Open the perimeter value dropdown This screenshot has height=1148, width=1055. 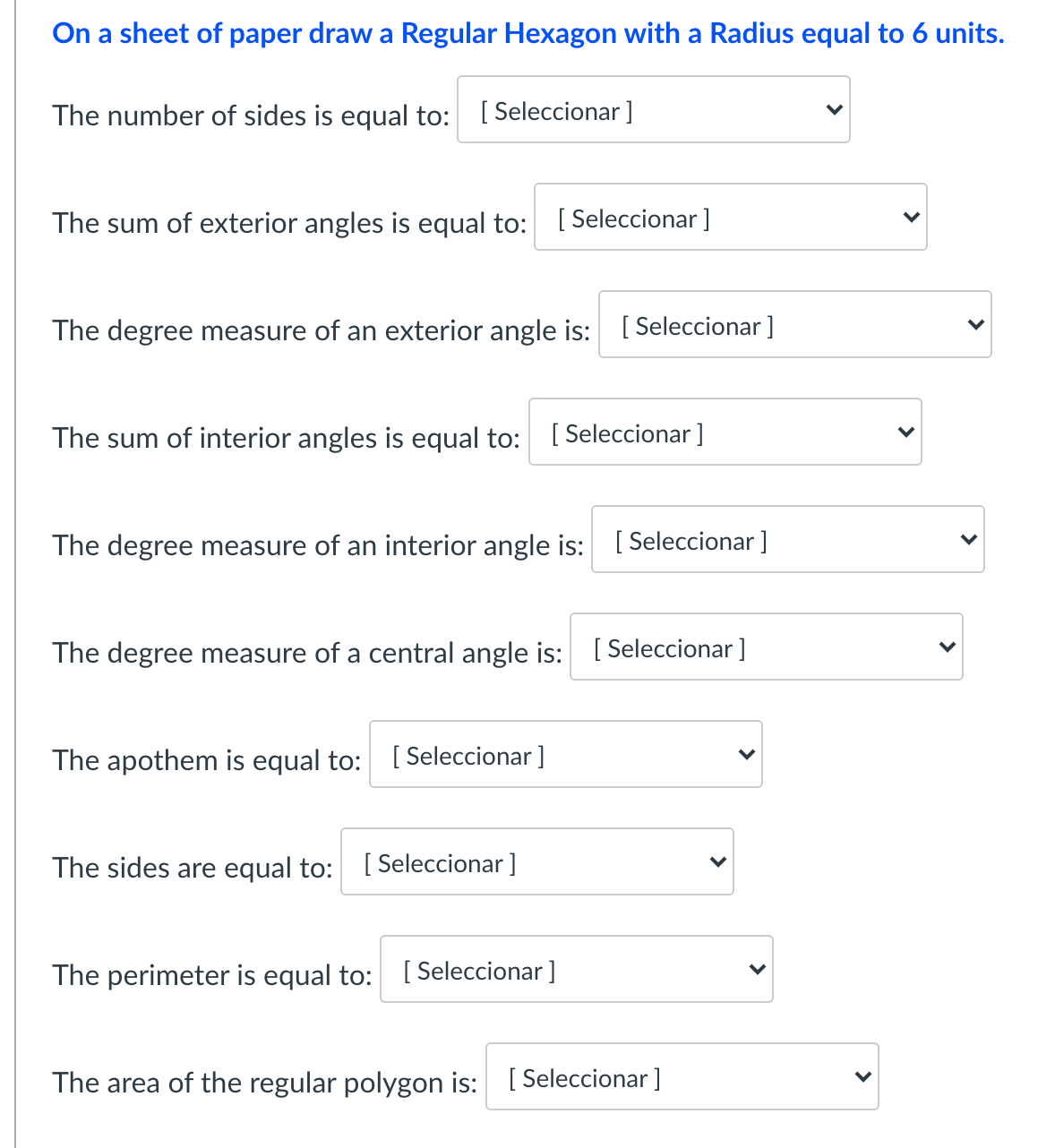(x=576, y=969)
